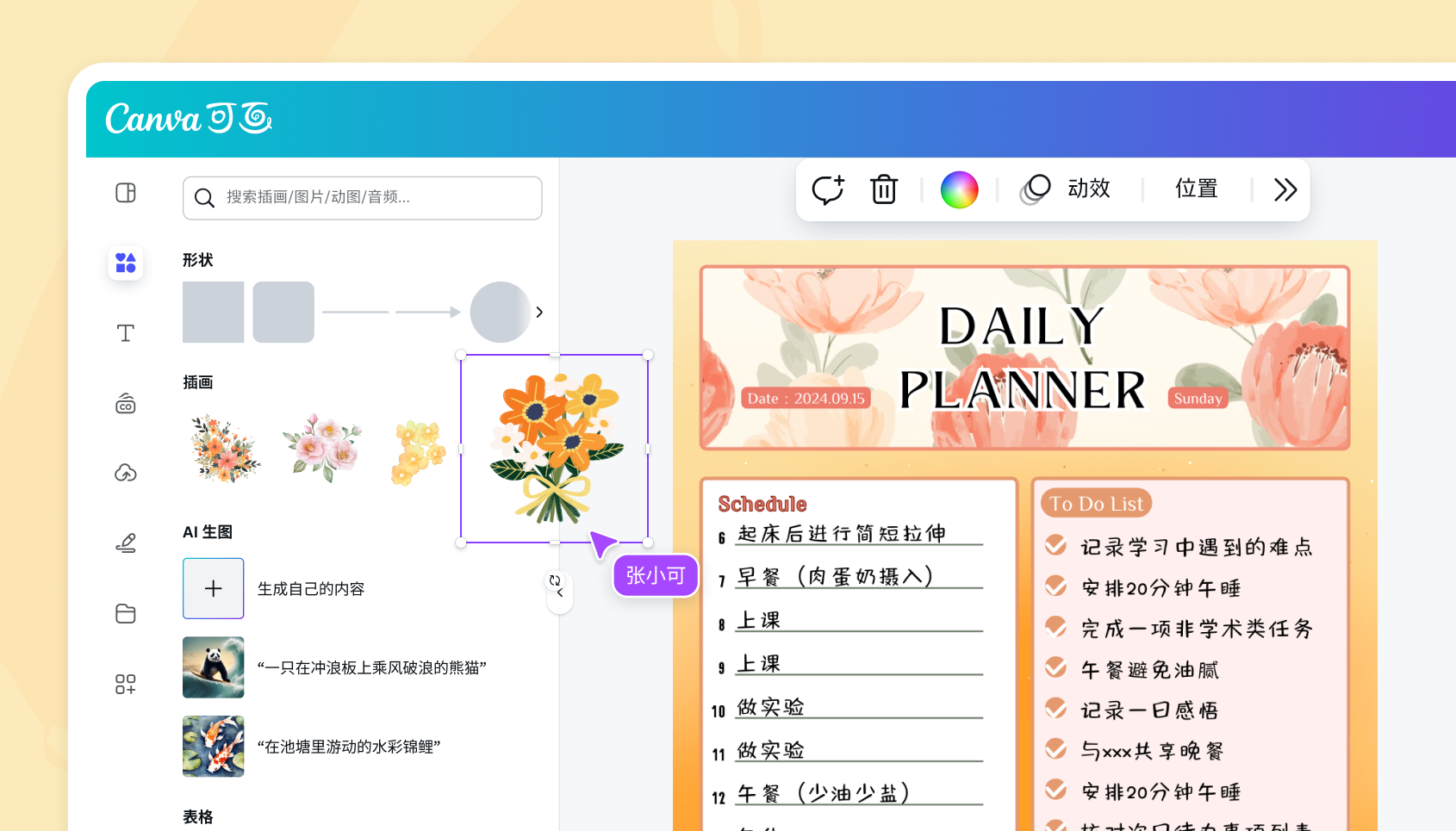
Task: Select the Date：2024.09.15 label
Action: [x=806, y=398]
